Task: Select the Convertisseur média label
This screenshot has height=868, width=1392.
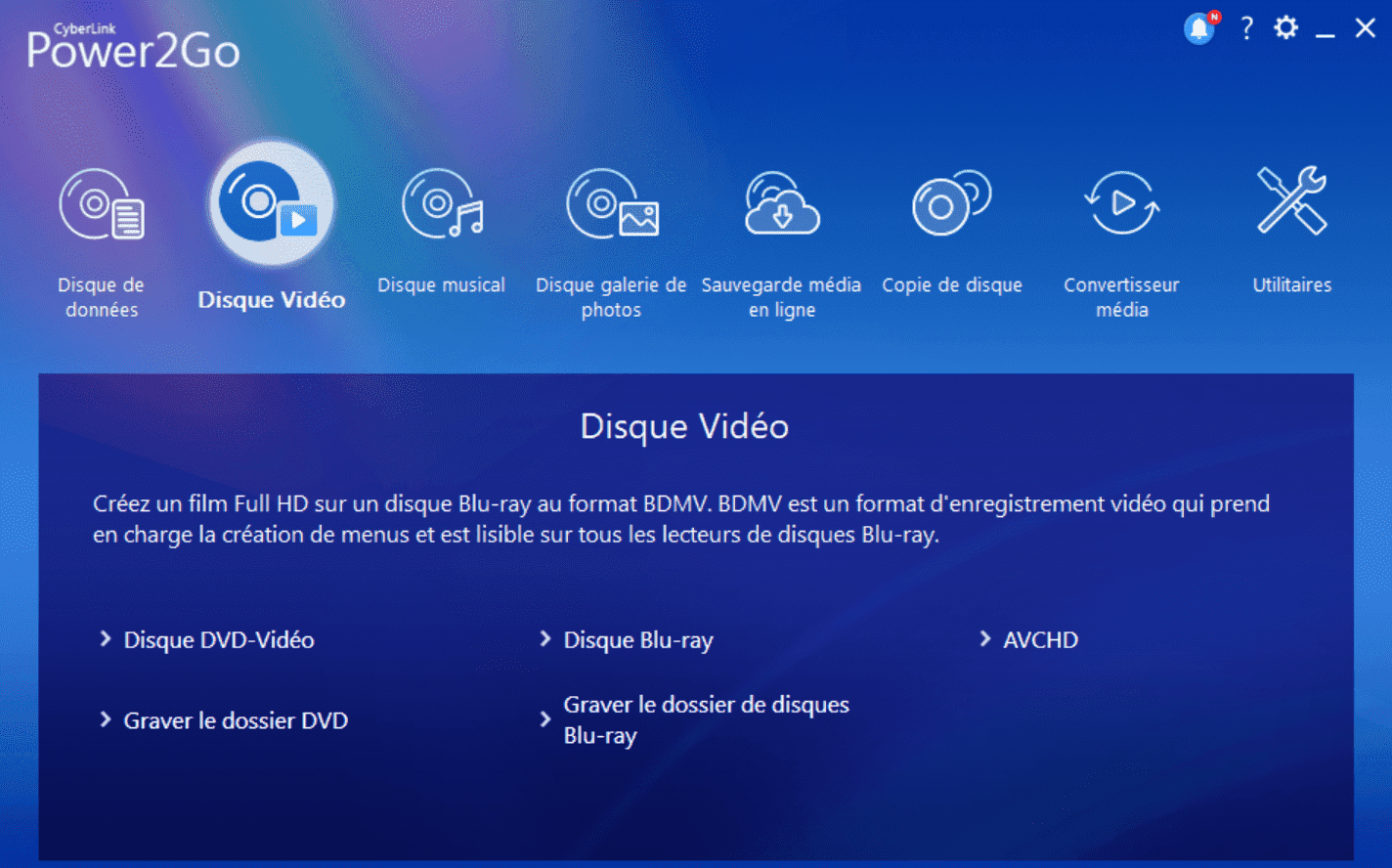Action: [x=1121, y=297]
